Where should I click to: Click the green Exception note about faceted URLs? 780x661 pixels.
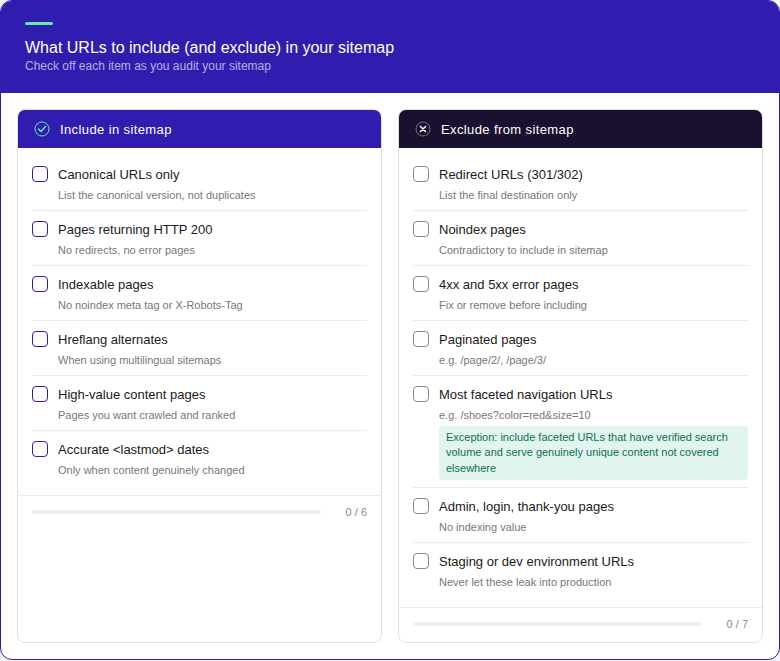(x=593, y=453)
